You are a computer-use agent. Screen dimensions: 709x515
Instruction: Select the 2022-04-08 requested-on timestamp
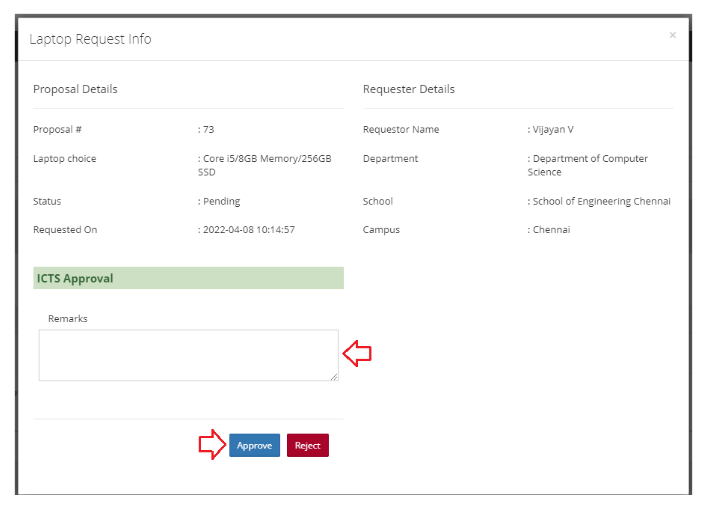pyautogui.click(x=248, y=230)
